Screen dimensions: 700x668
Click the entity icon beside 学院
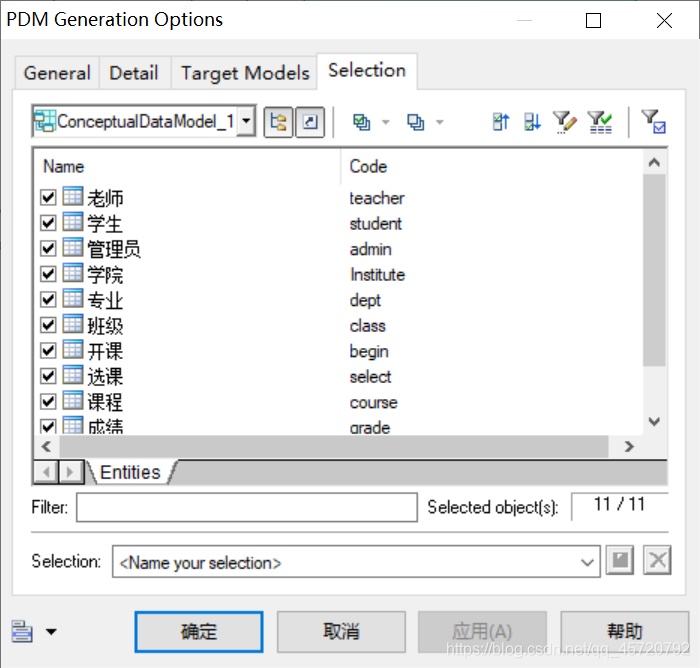pos(72,272)
